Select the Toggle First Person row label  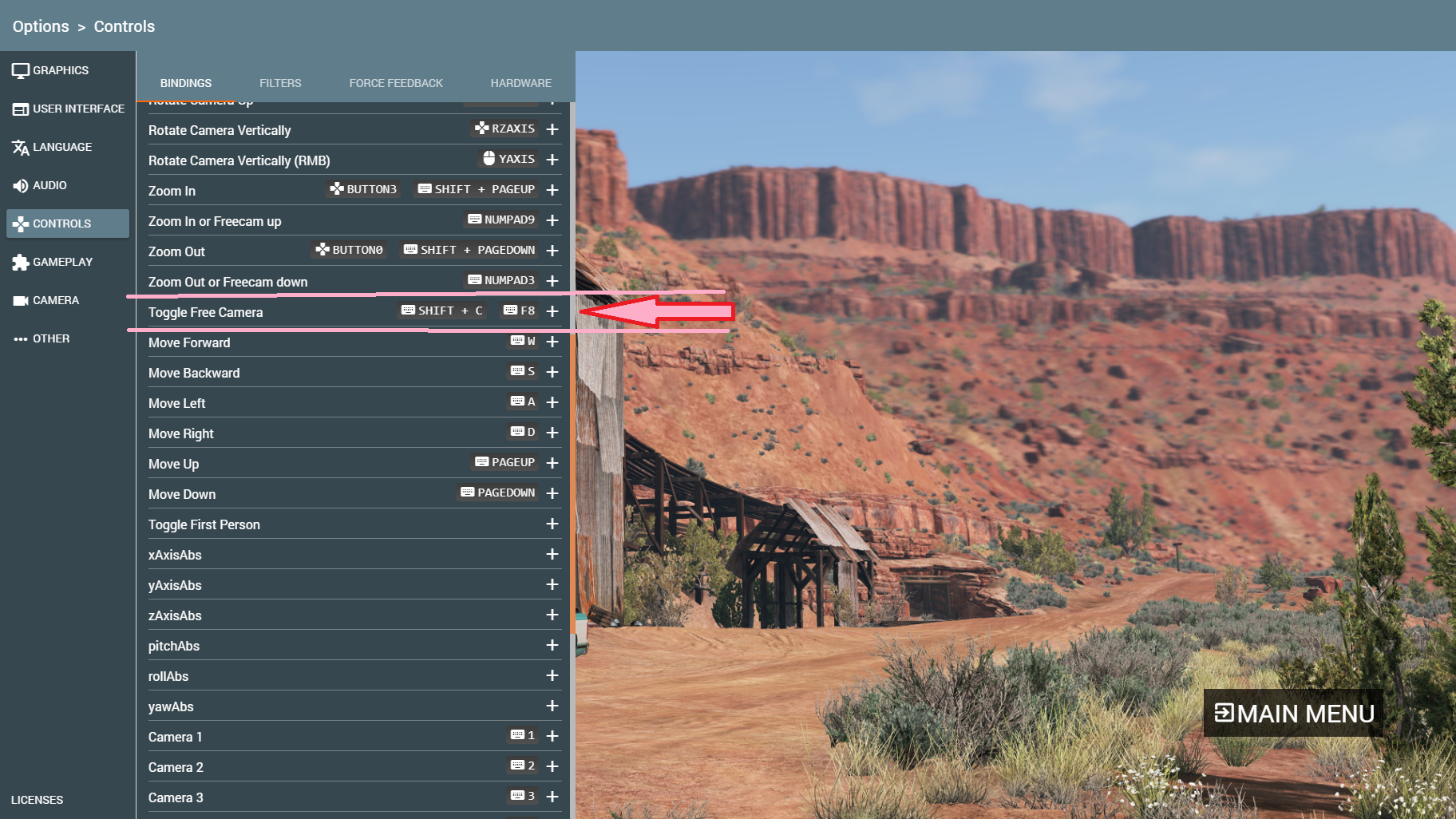tap(204, 524)
